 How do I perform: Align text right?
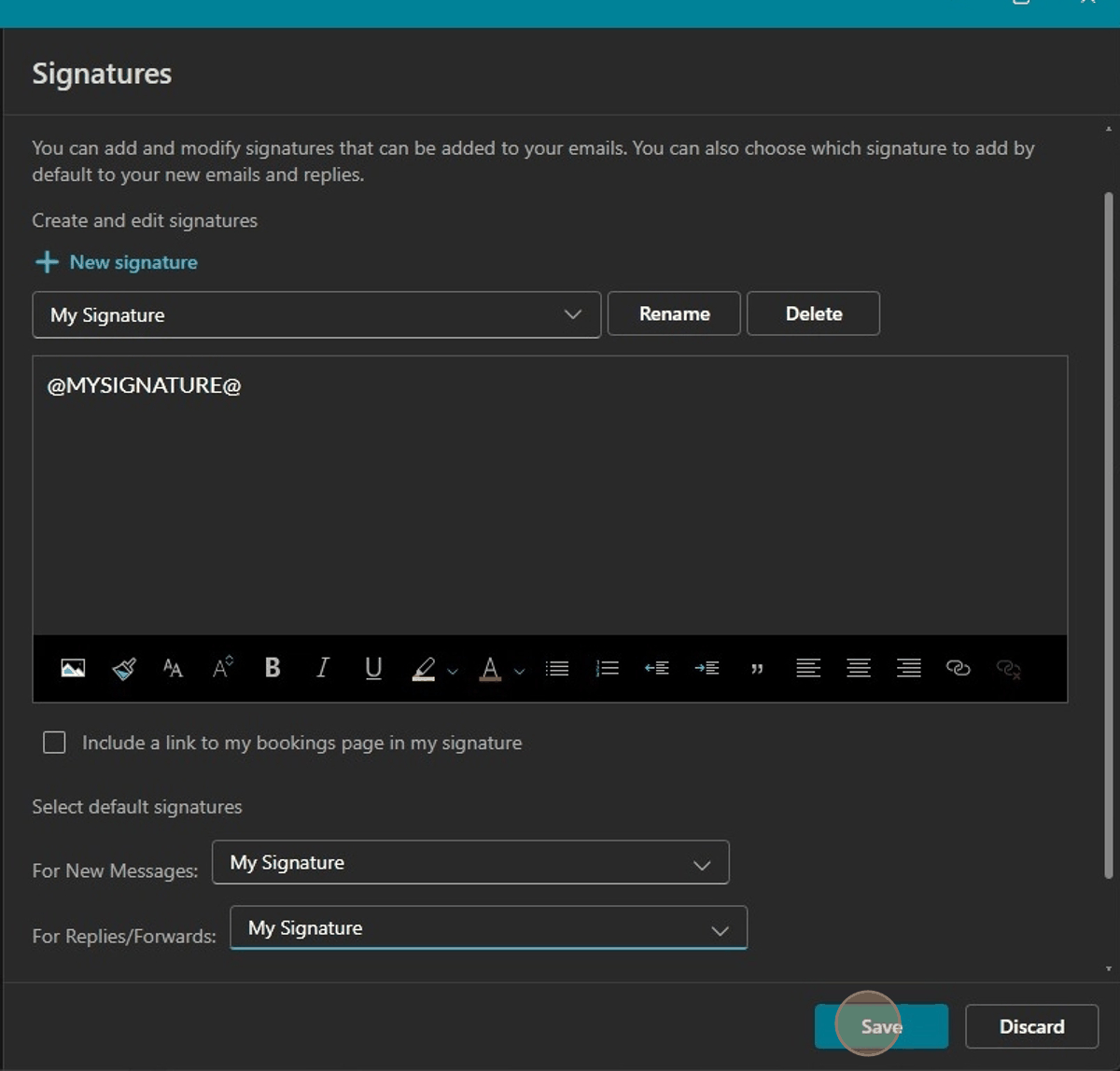point(909,668)
